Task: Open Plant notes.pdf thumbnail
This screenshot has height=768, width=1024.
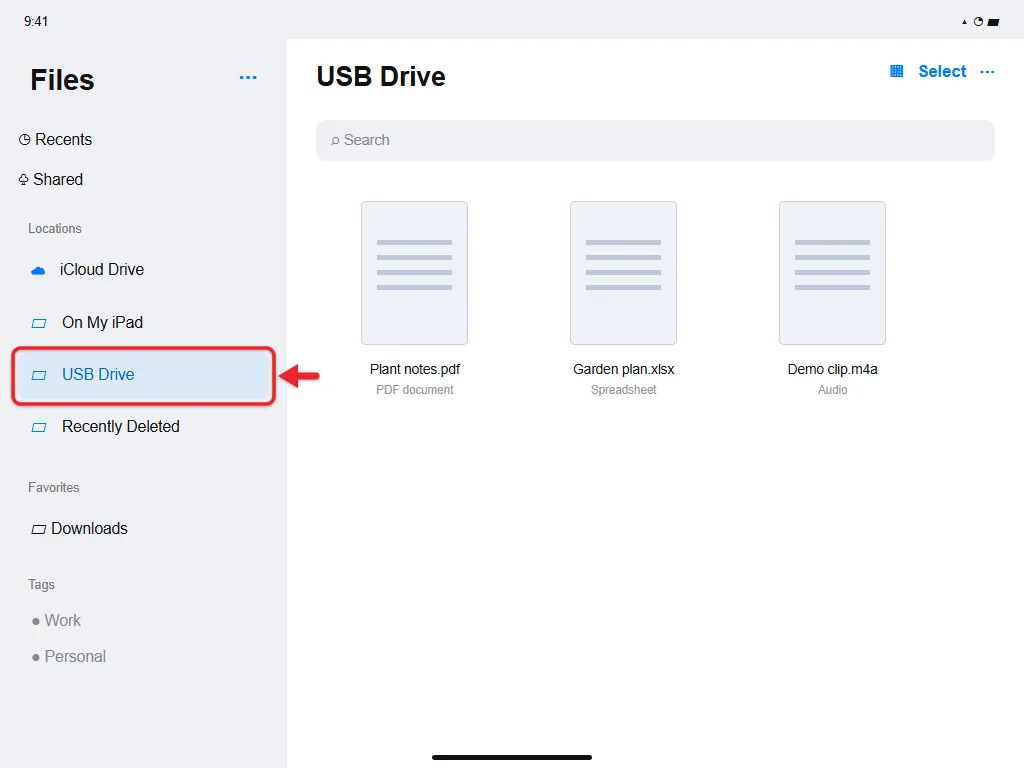Action: [x=415, y=273]
